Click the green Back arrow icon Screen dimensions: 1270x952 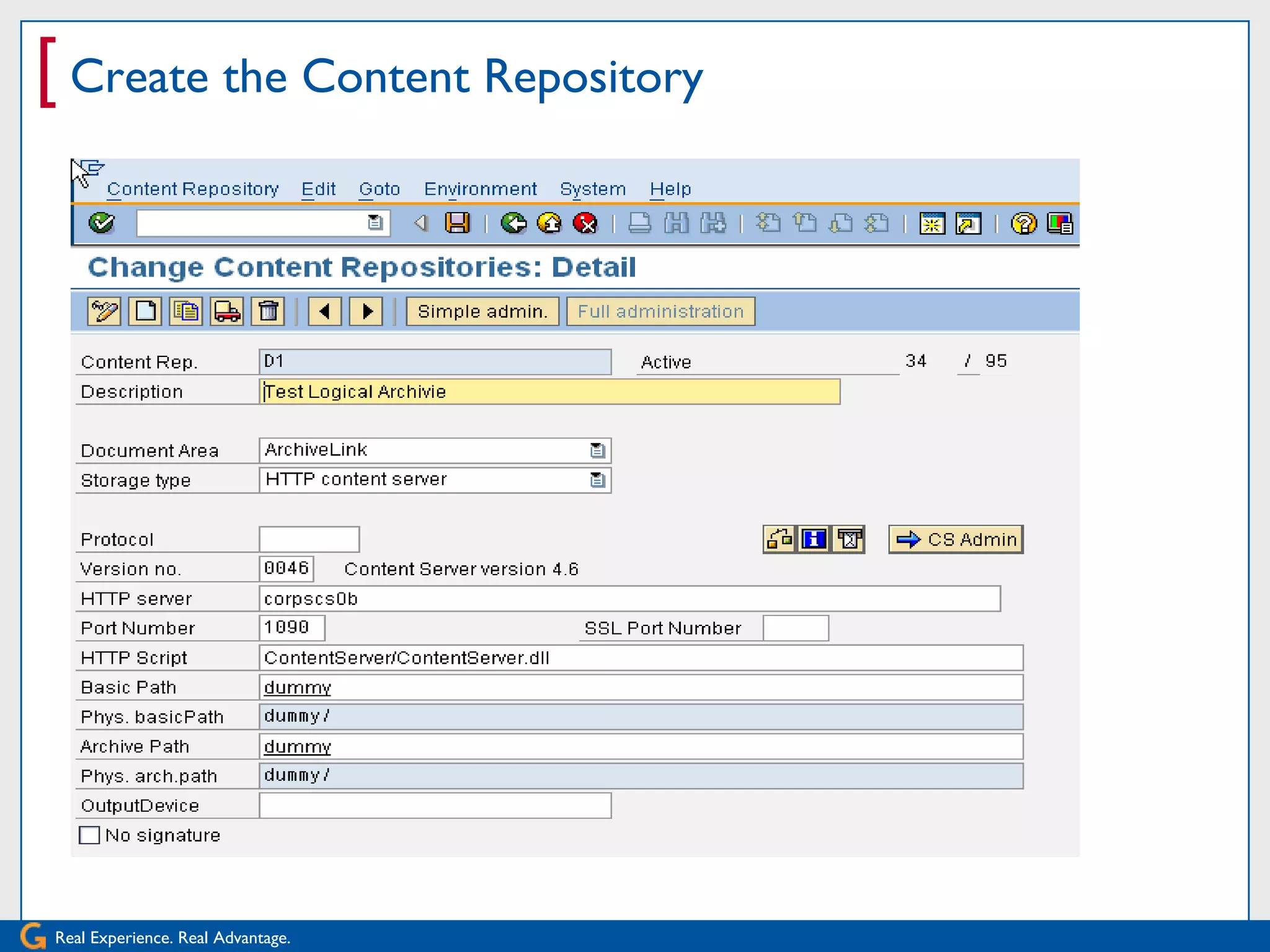[x=513, y=223]
